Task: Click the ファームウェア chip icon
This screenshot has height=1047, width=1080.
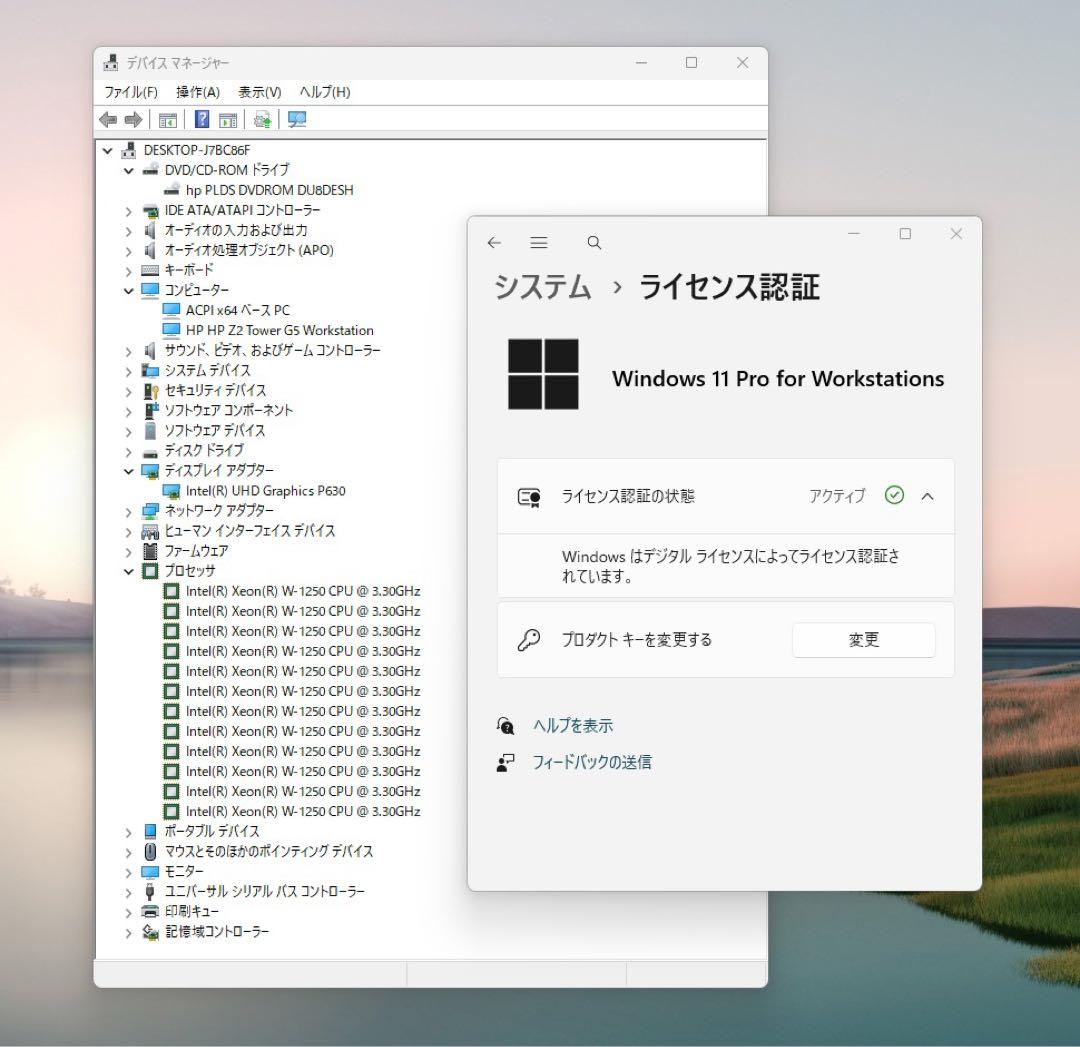Action: [x=149, y=551]
